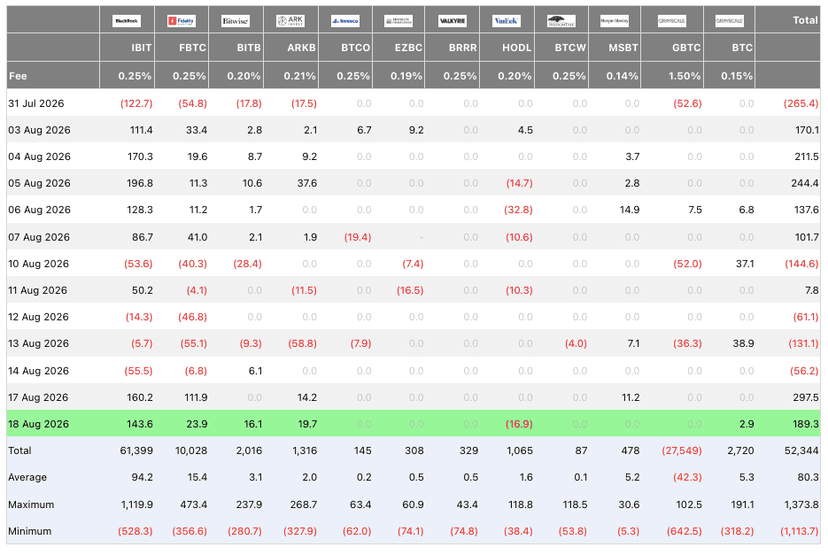828x553 pixels.
Task: Select the highlighted 18 Aug 2026 row date
Action: 38,424
